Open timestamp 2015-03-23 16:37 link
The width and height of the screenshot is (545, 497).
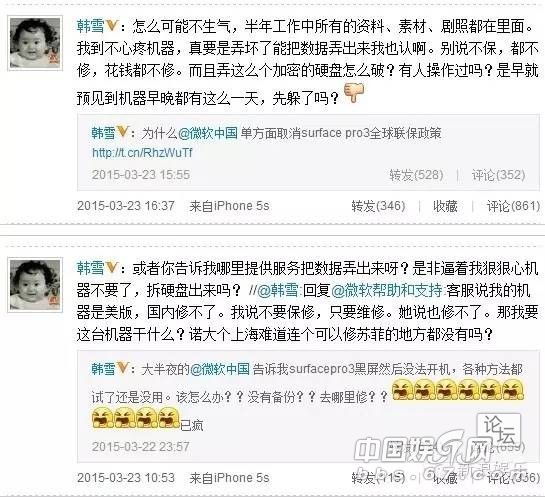(x=126, y=206)
